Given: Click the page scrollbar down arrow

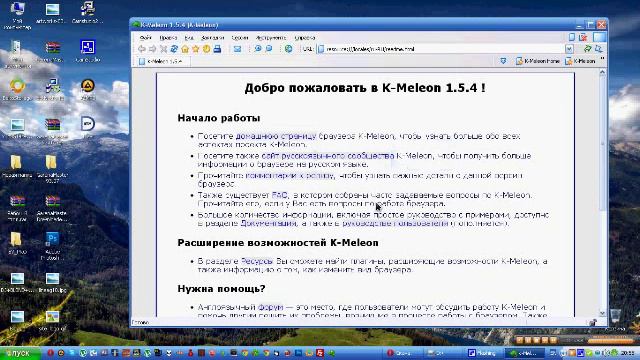Looking at the screenshot, I should pos(602,313).
